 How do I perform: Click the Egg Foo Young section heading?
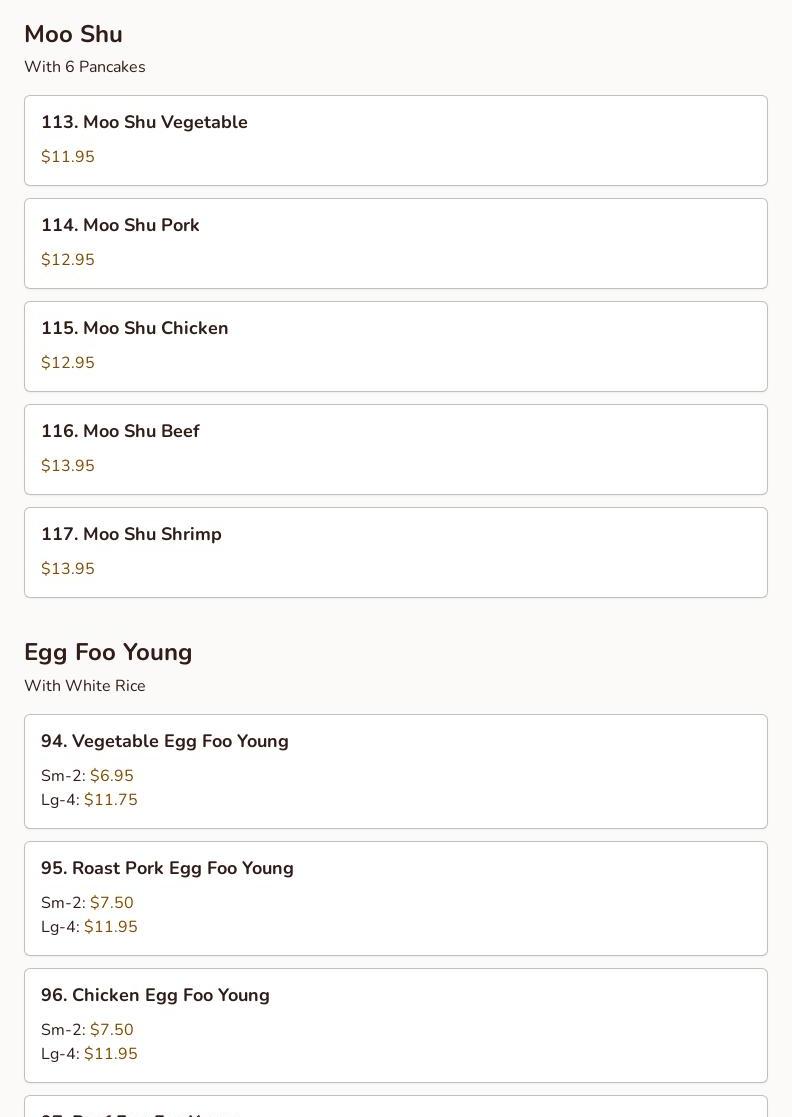coord(108,652)
